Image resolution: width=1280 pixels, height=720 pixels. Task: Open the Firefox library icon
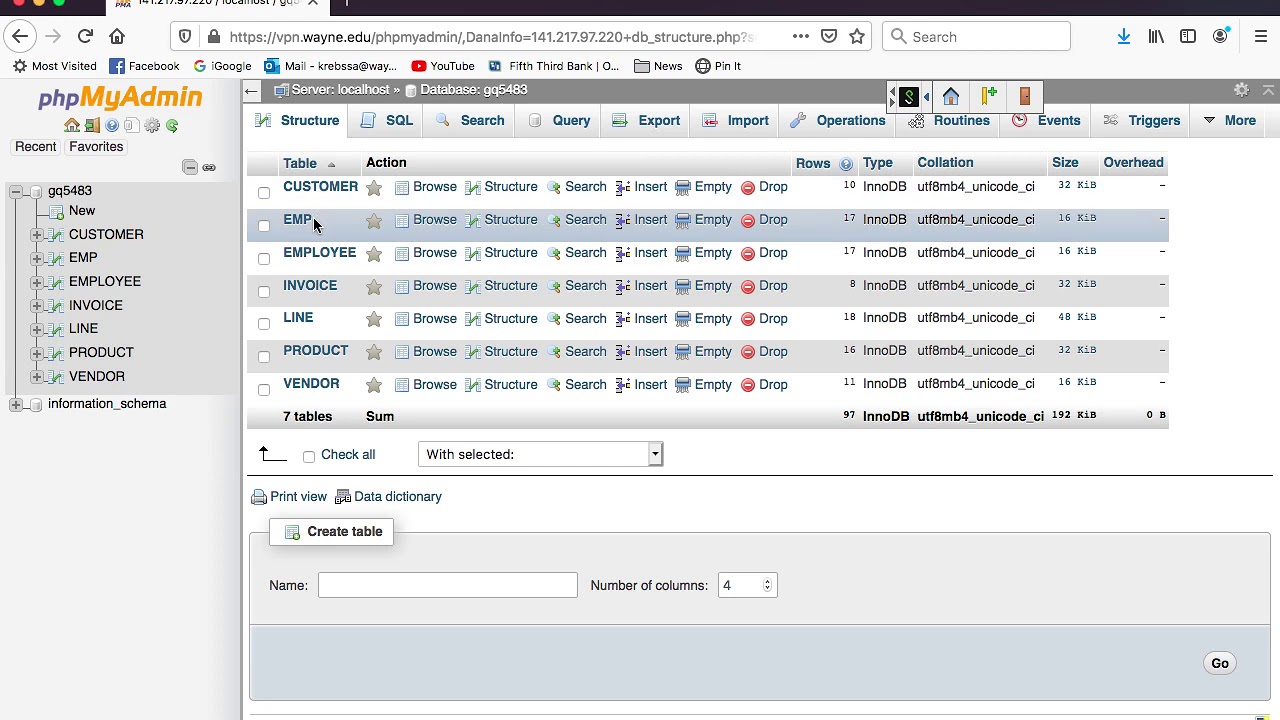pos(1156,37)
